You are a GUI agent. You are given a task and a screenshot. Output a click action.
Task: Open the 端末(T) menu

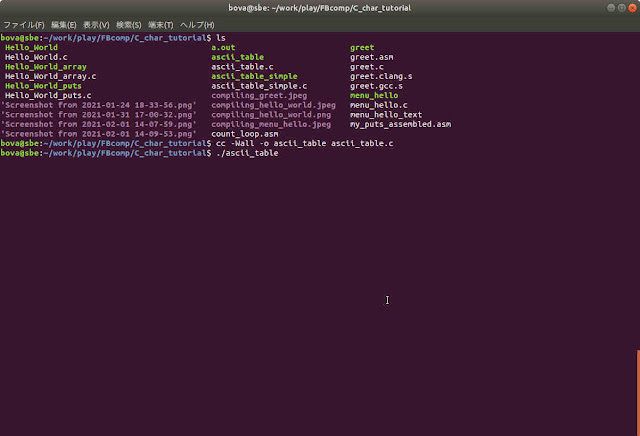point(161,25)
